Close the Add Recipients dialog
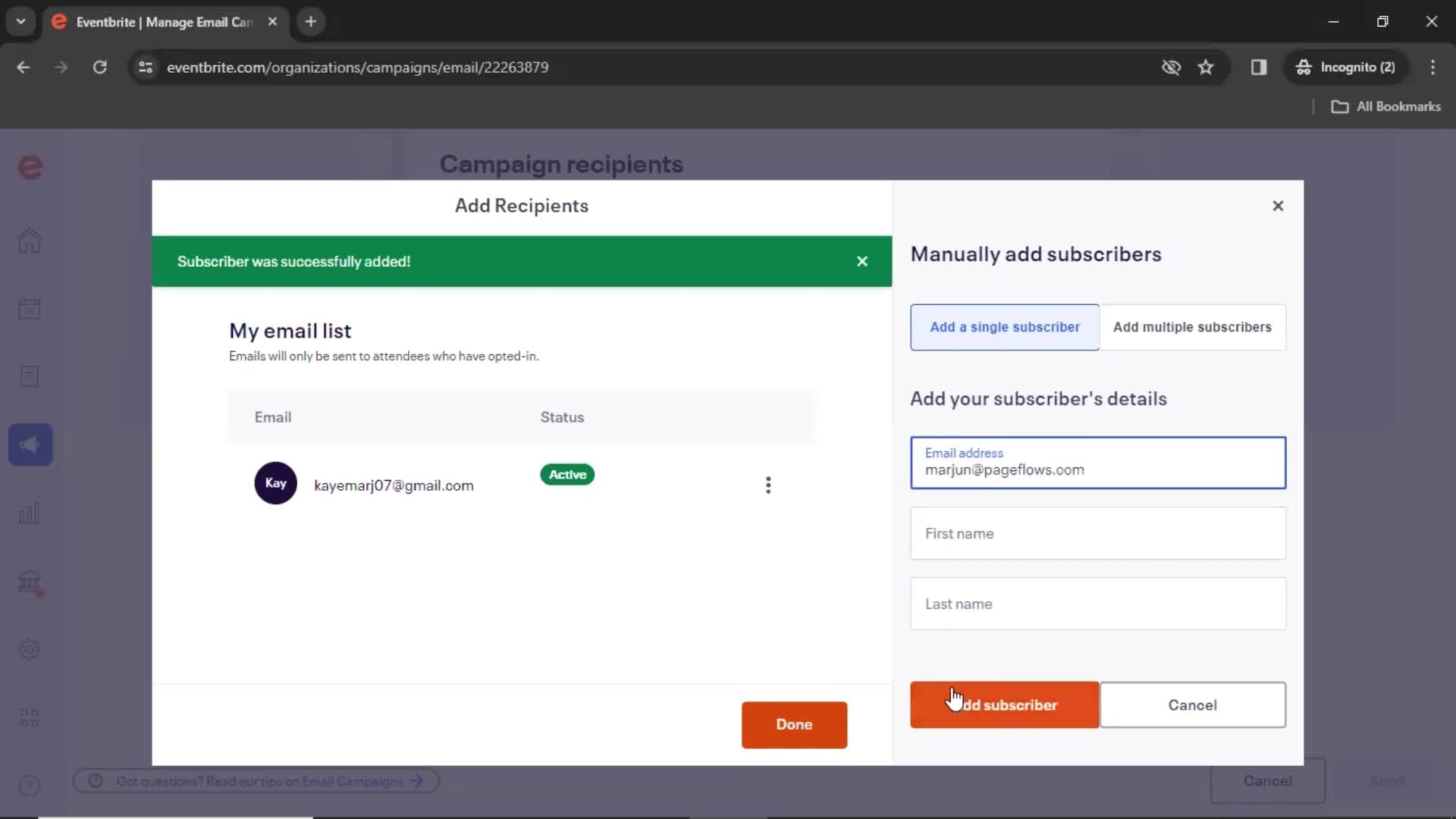The image size is (1456, 819). pos(1278,206)
